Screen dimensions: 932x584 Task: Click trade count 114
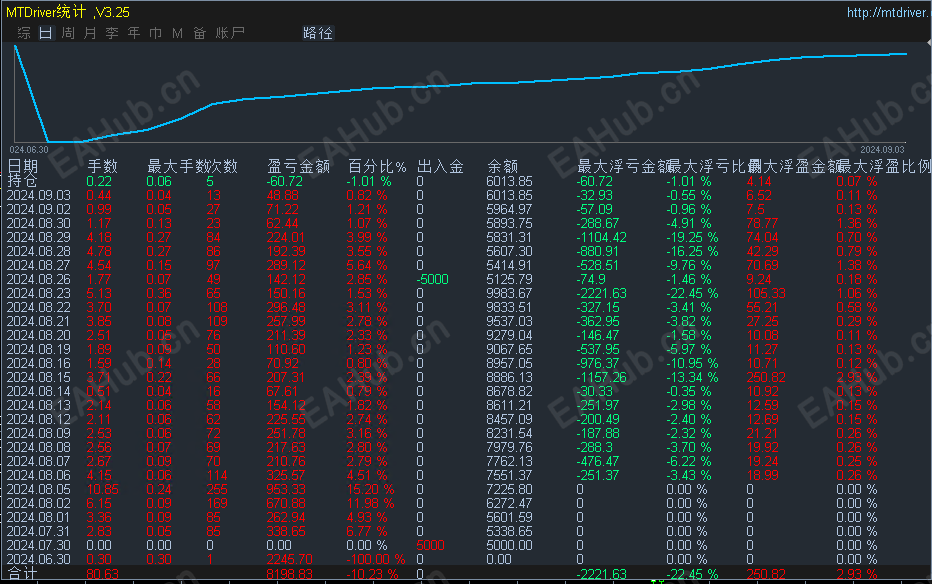pyautogui.click(x=217, y=475)
